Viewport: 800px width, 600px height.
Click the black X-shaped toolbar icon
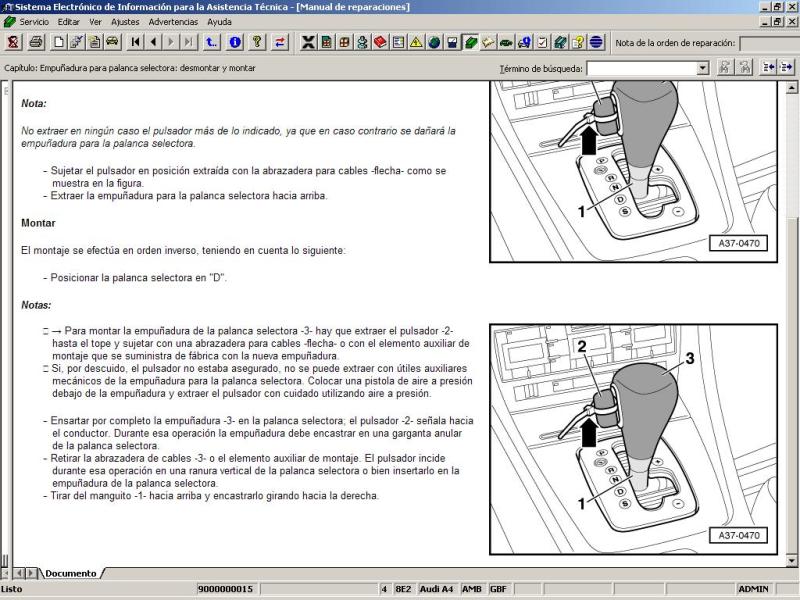(308, 42)
